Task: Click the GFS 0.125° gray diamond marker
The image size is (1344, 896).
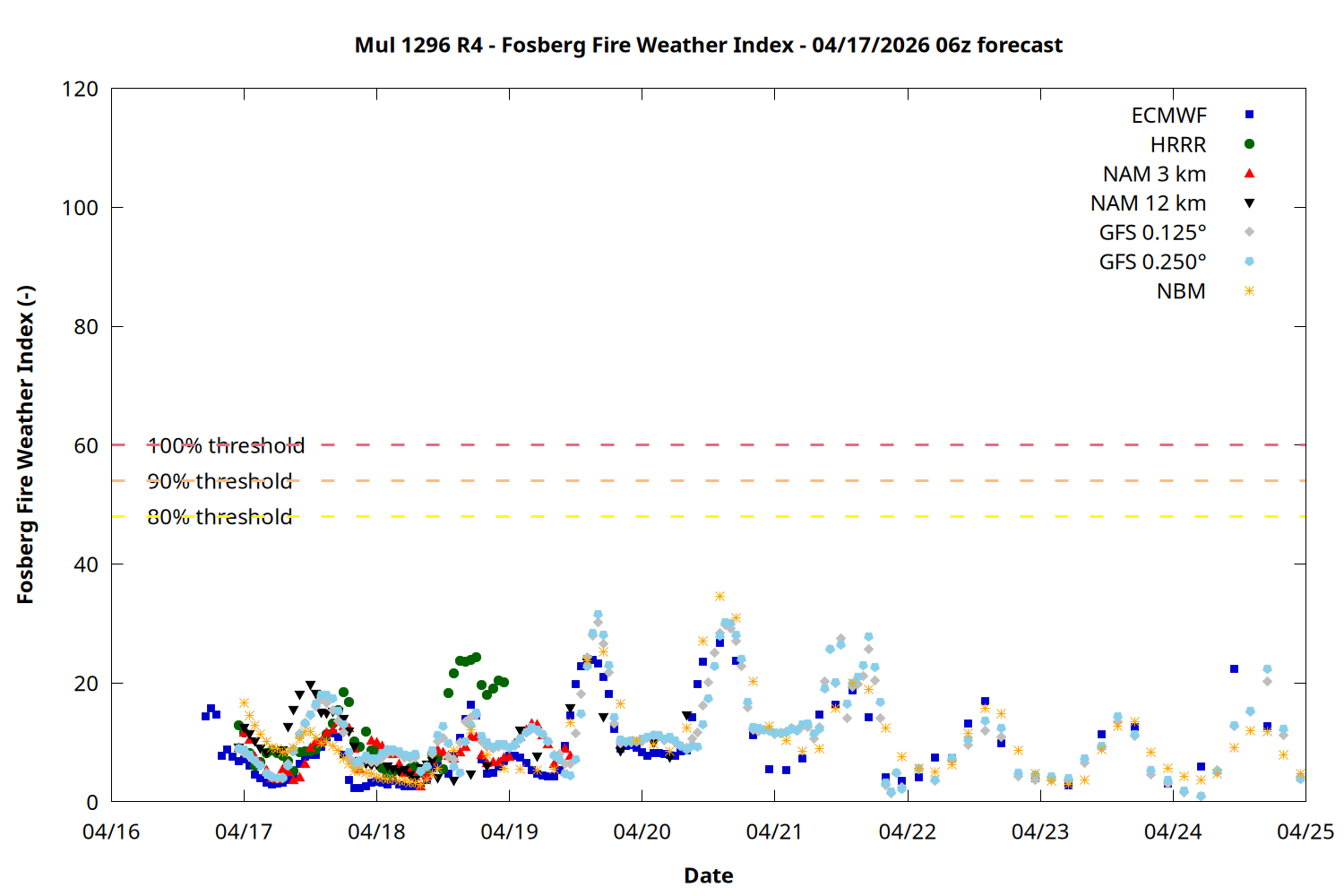Action: coord(1249,232)
